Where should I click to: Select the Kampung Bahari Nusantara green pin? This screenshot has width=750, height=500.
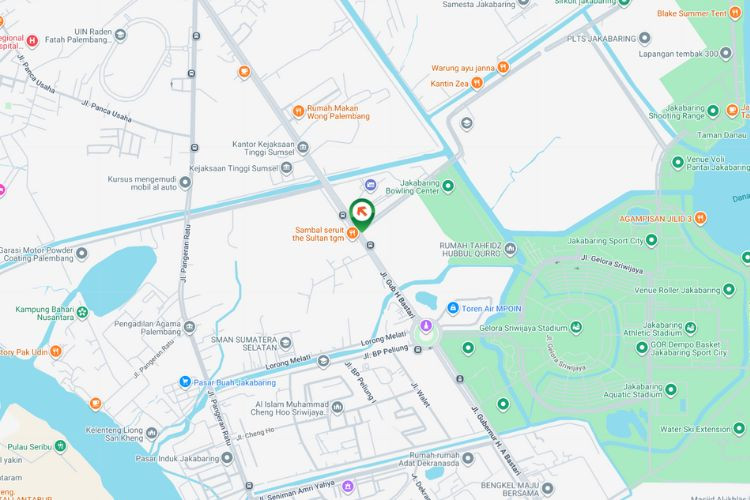(82, 313)
